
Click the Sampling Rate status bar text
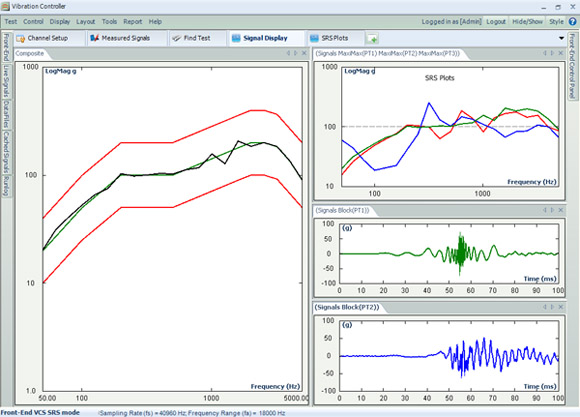tap(192, 413)
